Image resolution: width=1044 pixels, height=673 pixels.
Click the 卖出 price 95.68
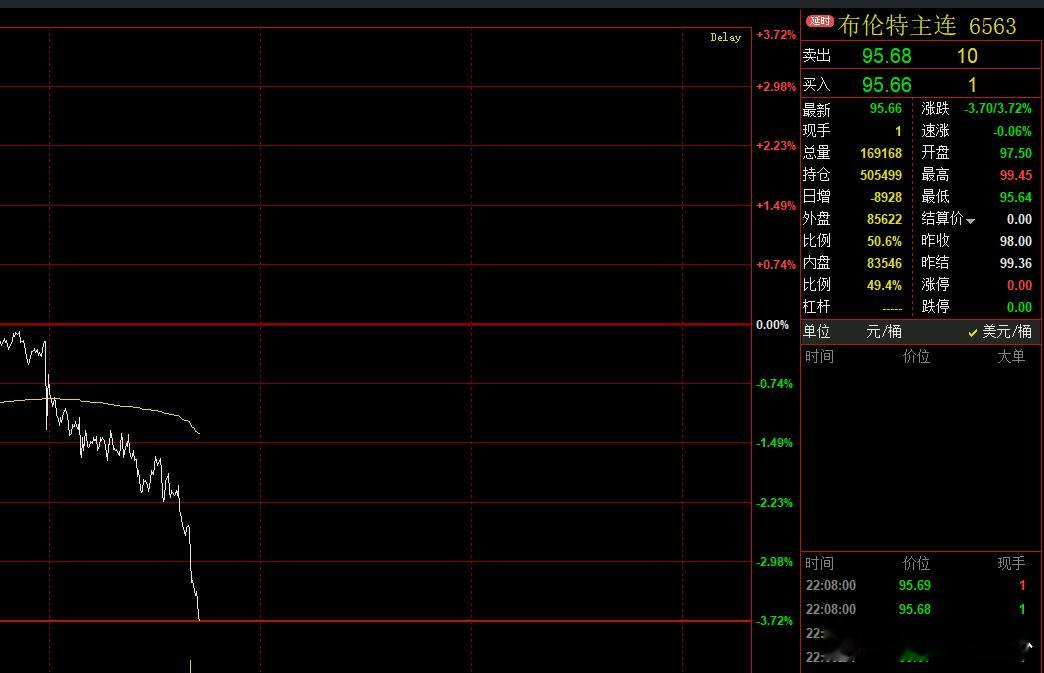tap(886, 56)
